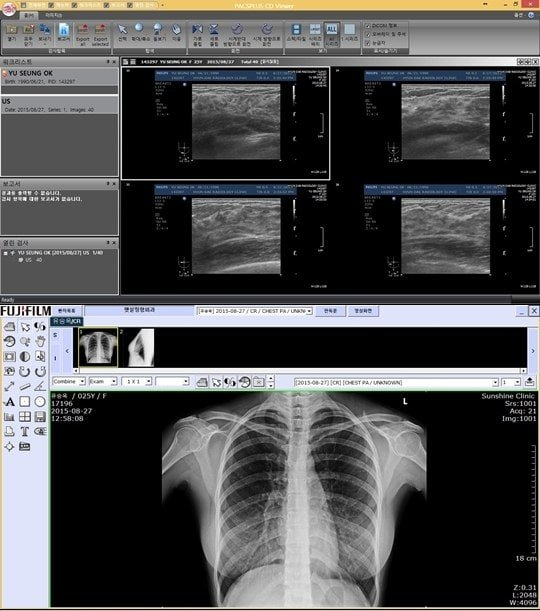
Task: Select the double-arrow distance tool in Fujifilm palette
Action: click(10, 387)
